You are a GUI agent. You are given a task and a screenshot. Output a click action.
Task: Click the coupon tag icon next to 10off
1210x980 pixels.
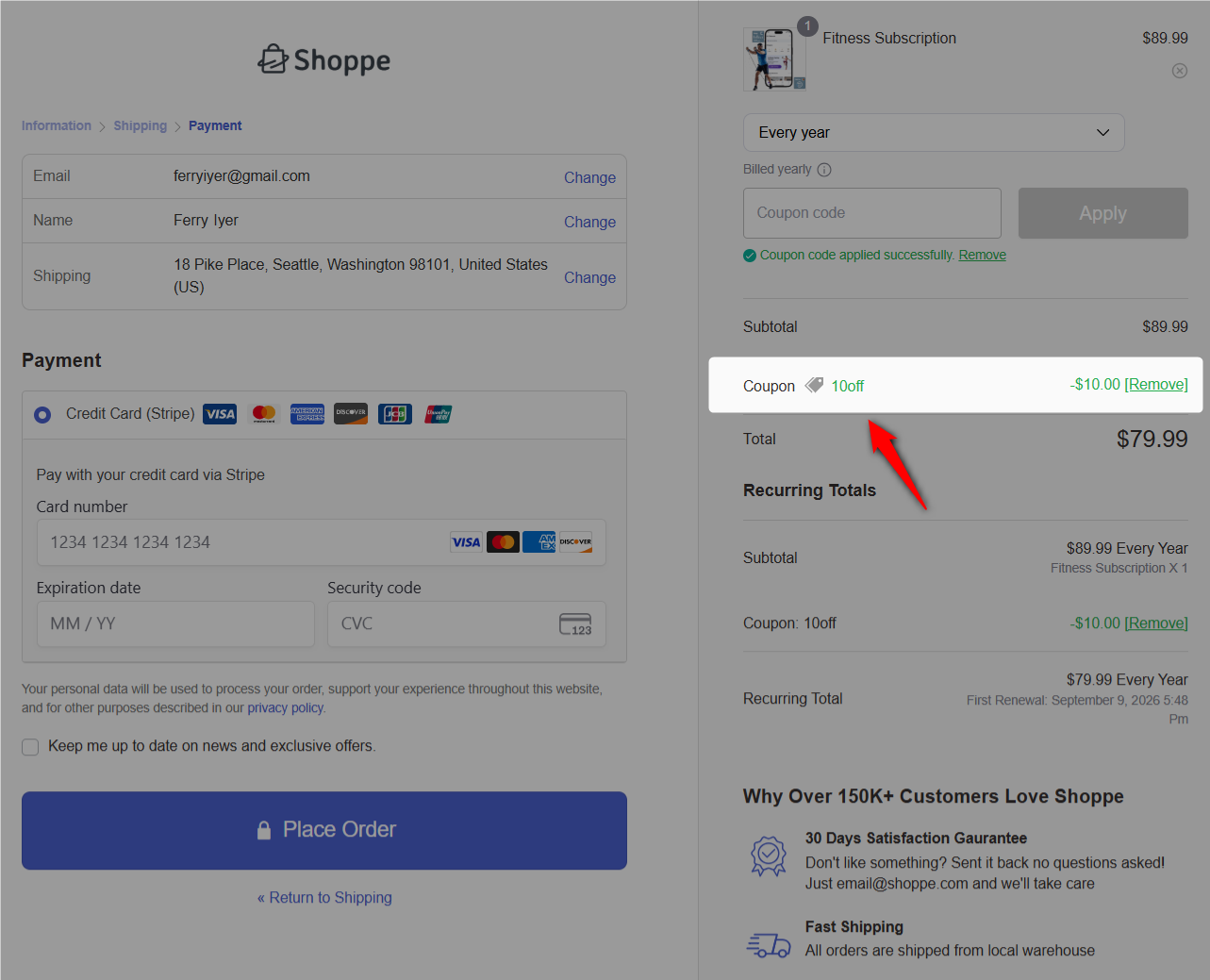pos(814,385)
